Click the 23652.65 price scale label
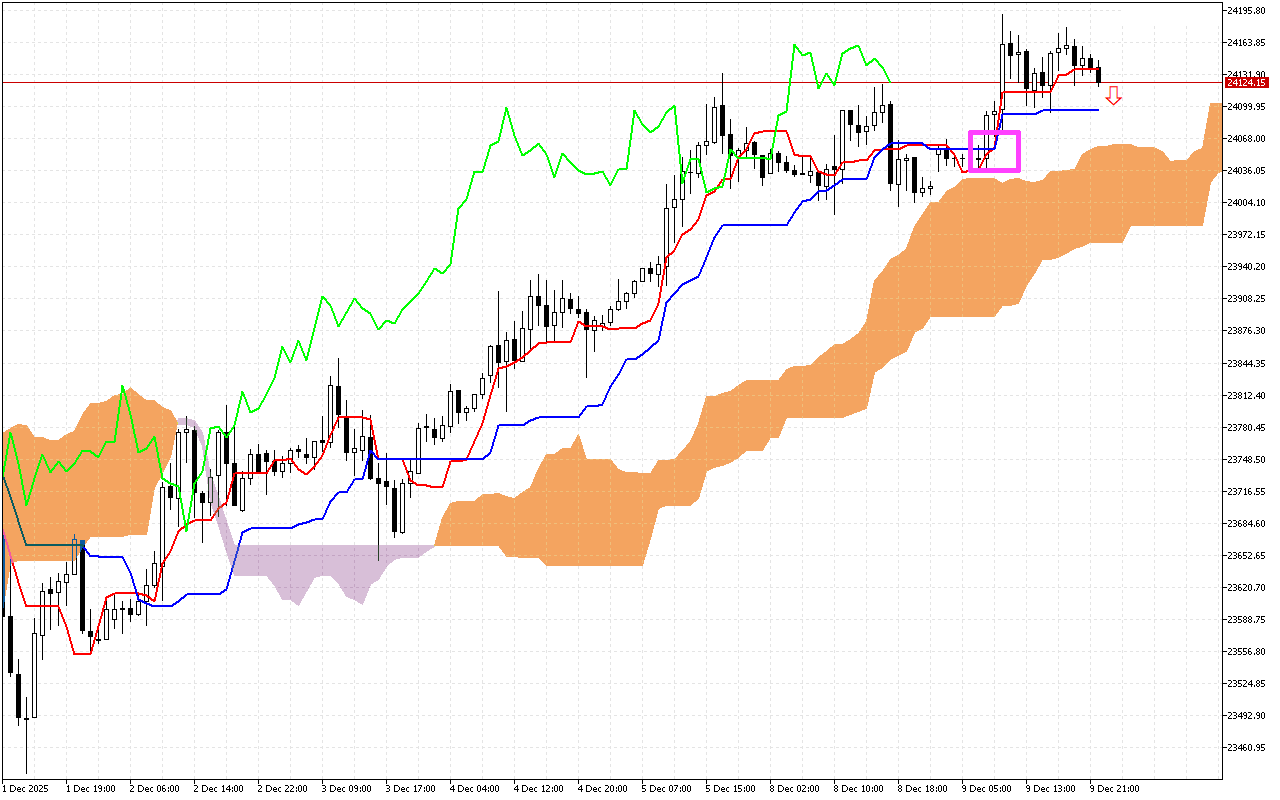The width and height of the screenshot is (1280, 800). click(x=1246, y=555)
